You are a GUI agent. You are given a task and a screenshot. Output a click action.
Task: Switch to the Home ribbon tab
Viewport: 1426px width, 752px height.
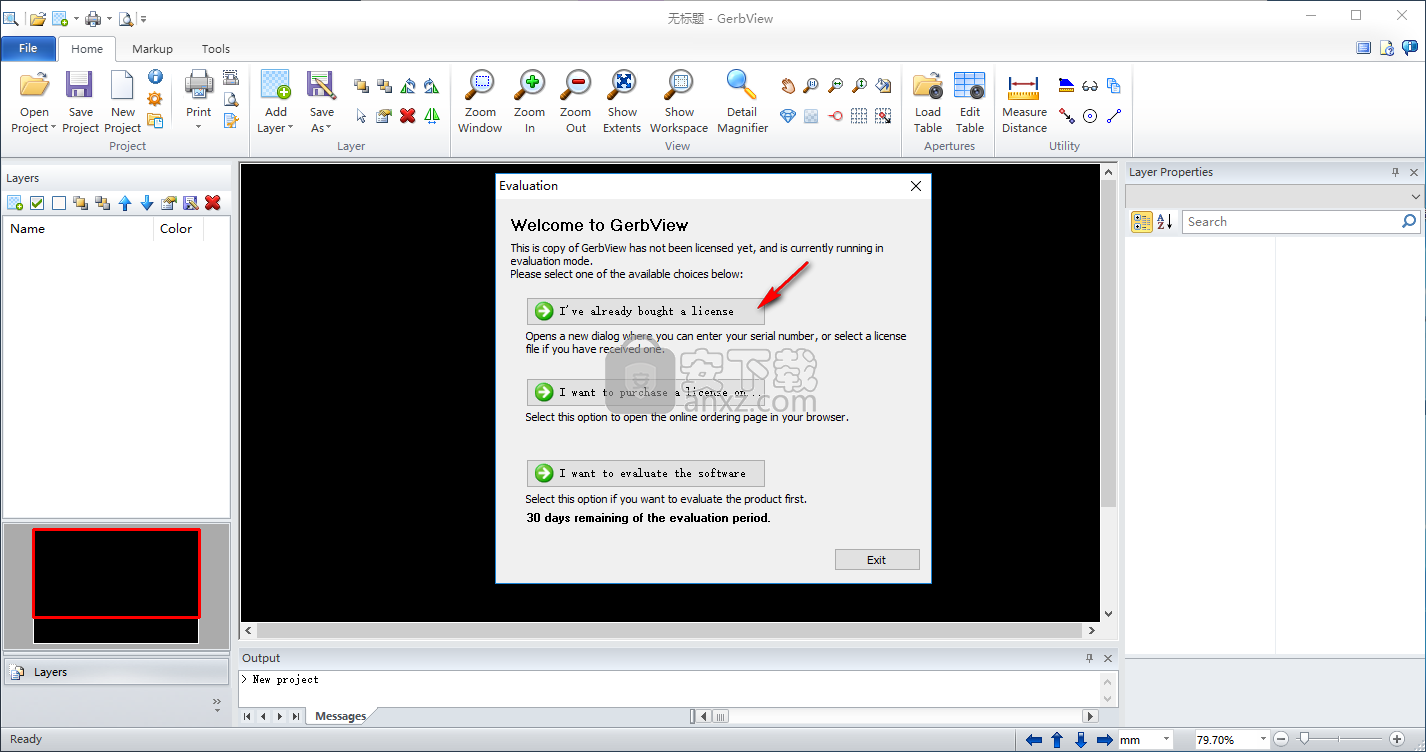click(87, 48)
